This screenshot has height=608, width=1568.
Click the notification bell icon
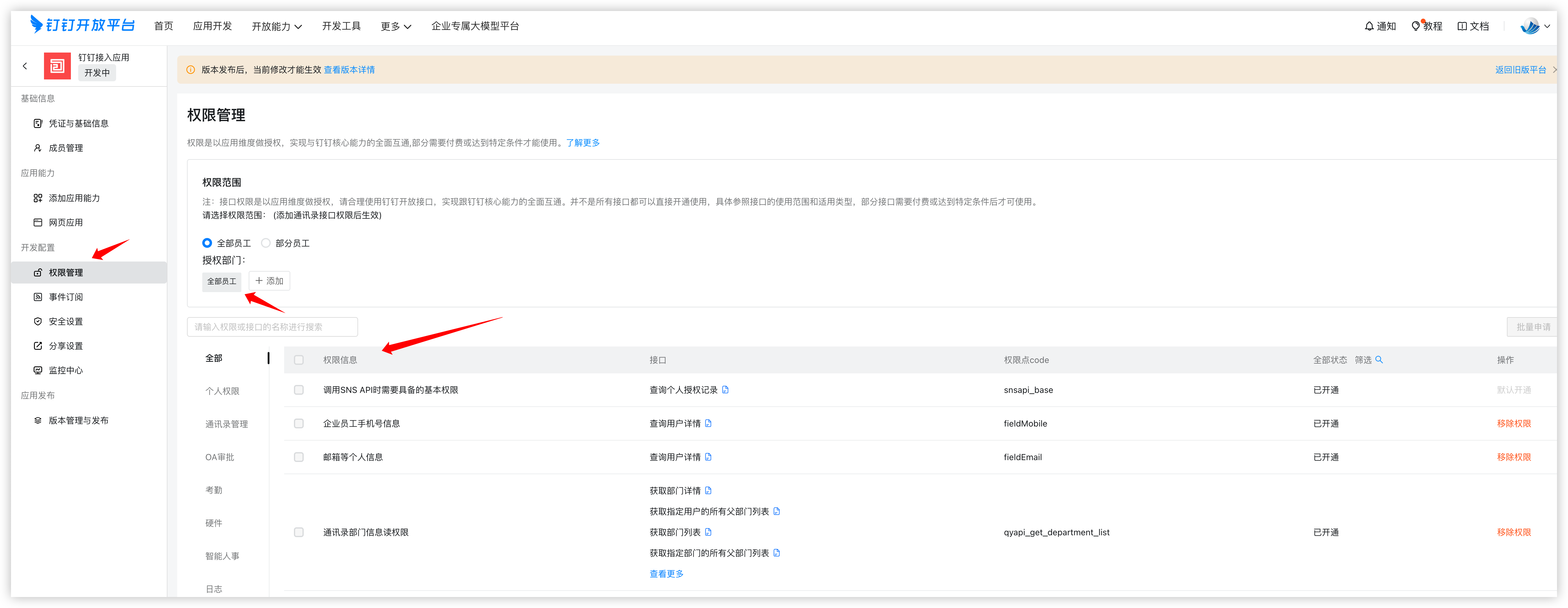[1369, 26]
